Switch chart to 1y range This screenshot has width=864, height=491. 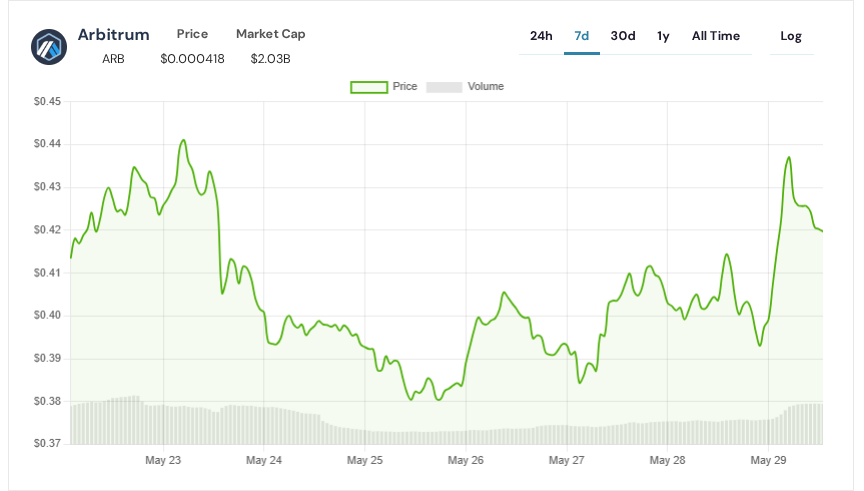(x=663, y=36)
